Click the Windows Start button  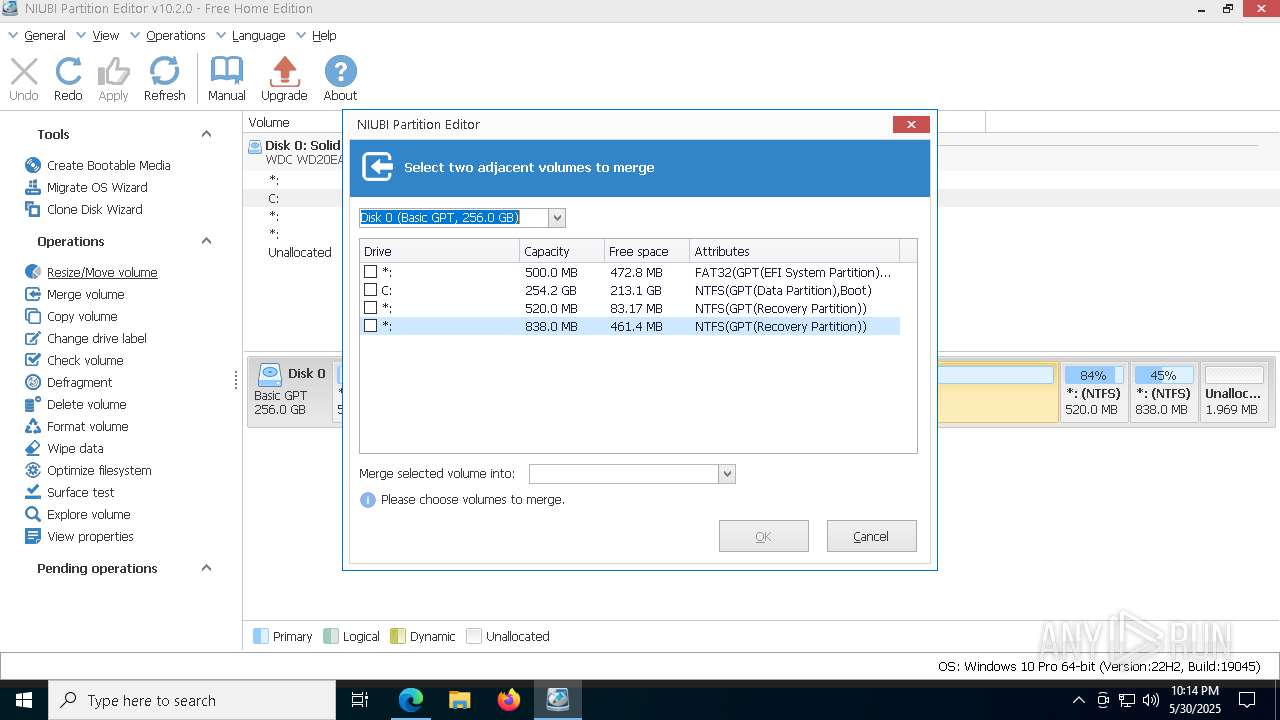click(24, 700)
